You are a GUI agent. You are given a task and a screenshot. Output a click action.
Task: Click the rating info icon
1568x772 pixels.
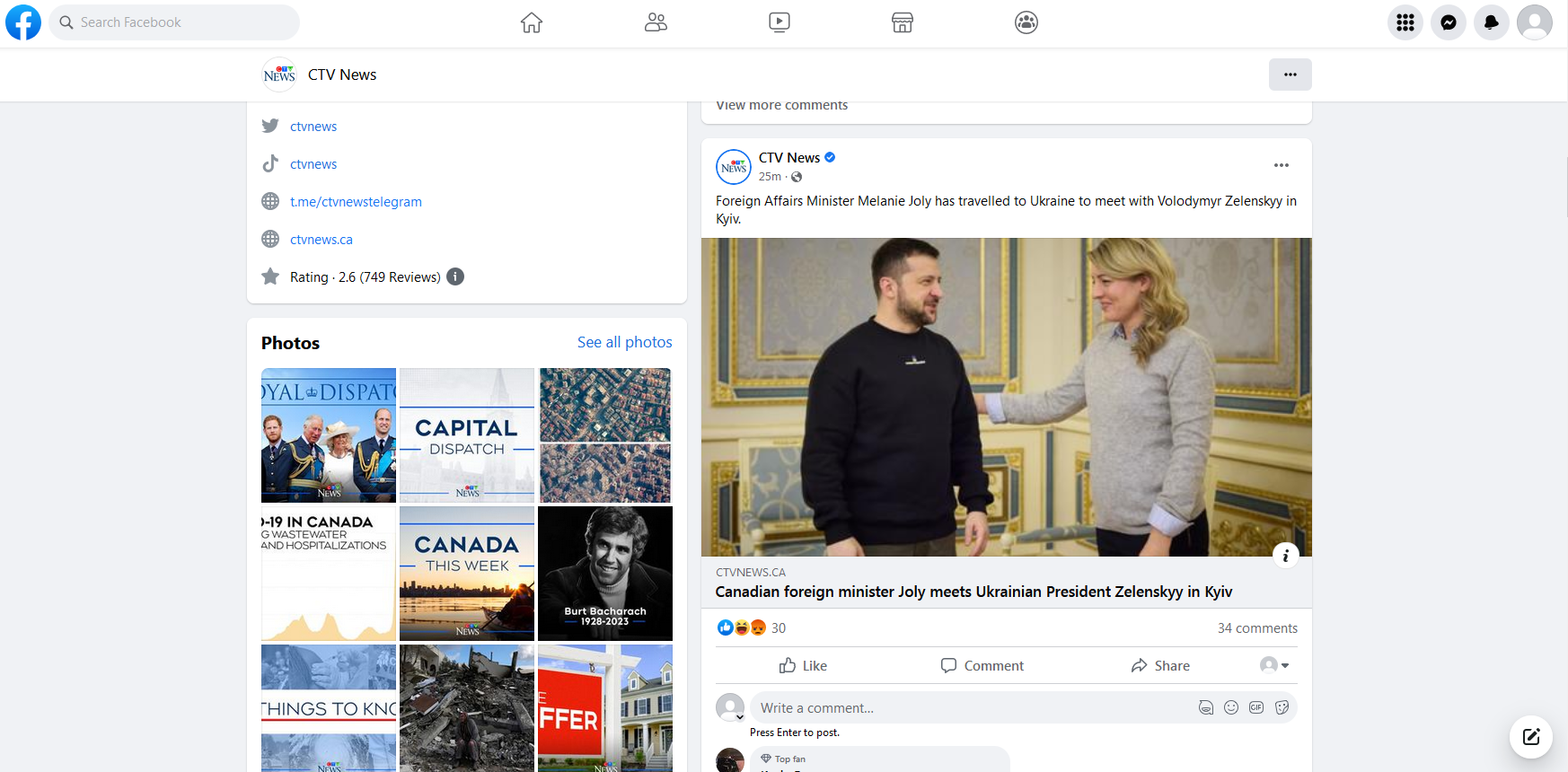(x=455, y=276)
